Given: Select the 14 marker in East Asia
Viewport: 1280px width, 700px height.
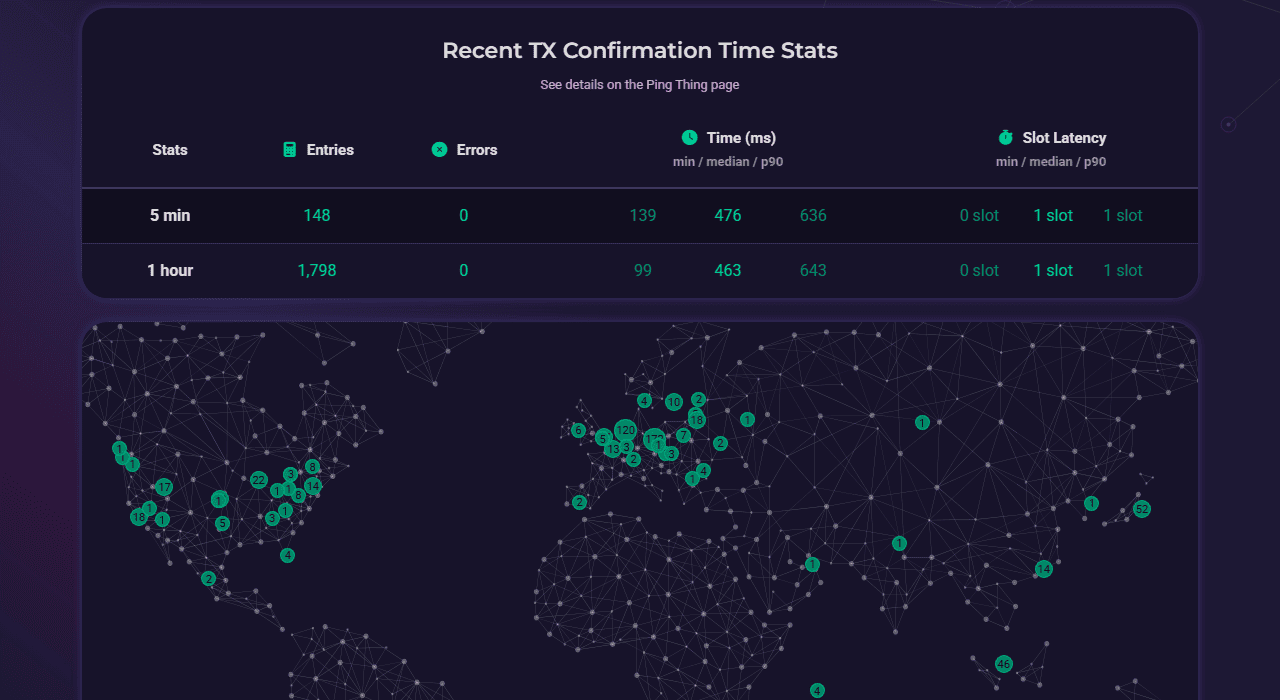Looking at the screenshot, I should pos(1044,569).
